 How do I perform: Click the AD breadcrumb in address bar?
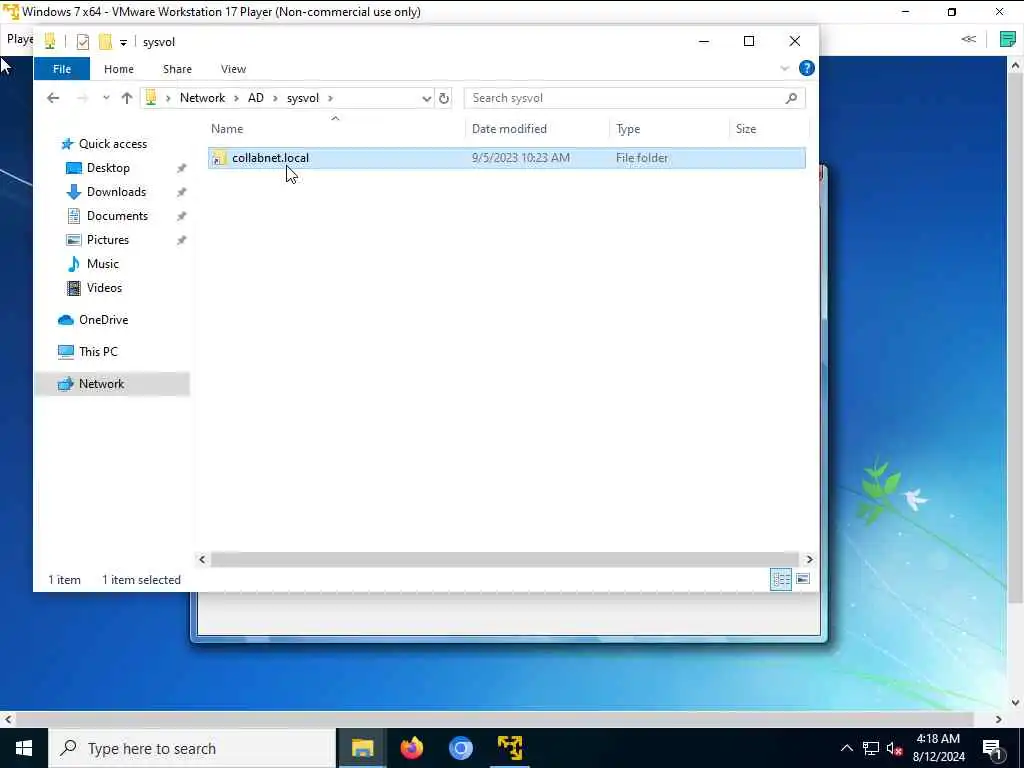pyautogui.click(x=255, y=98)
